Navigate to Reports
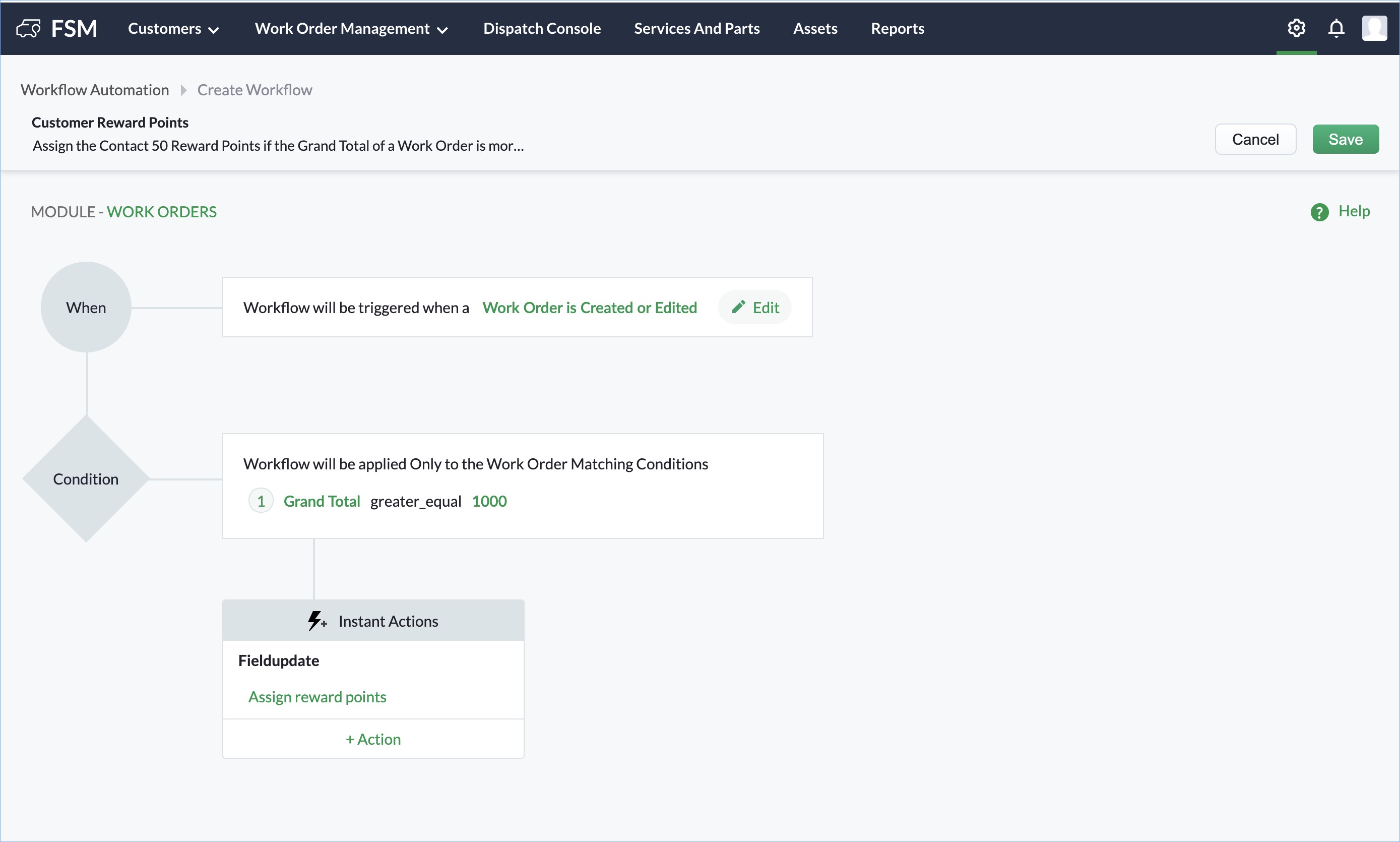 pyautogui.click(x=897, y=28)
